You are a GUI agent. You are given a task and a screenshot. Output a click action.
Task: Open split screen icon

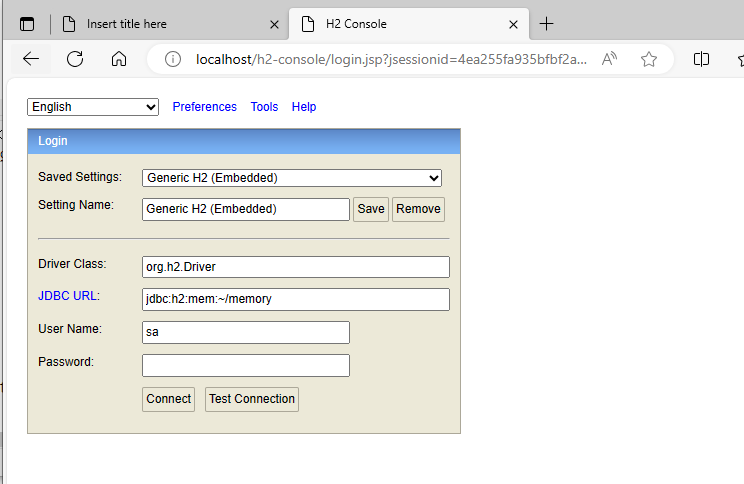[701, 59]
